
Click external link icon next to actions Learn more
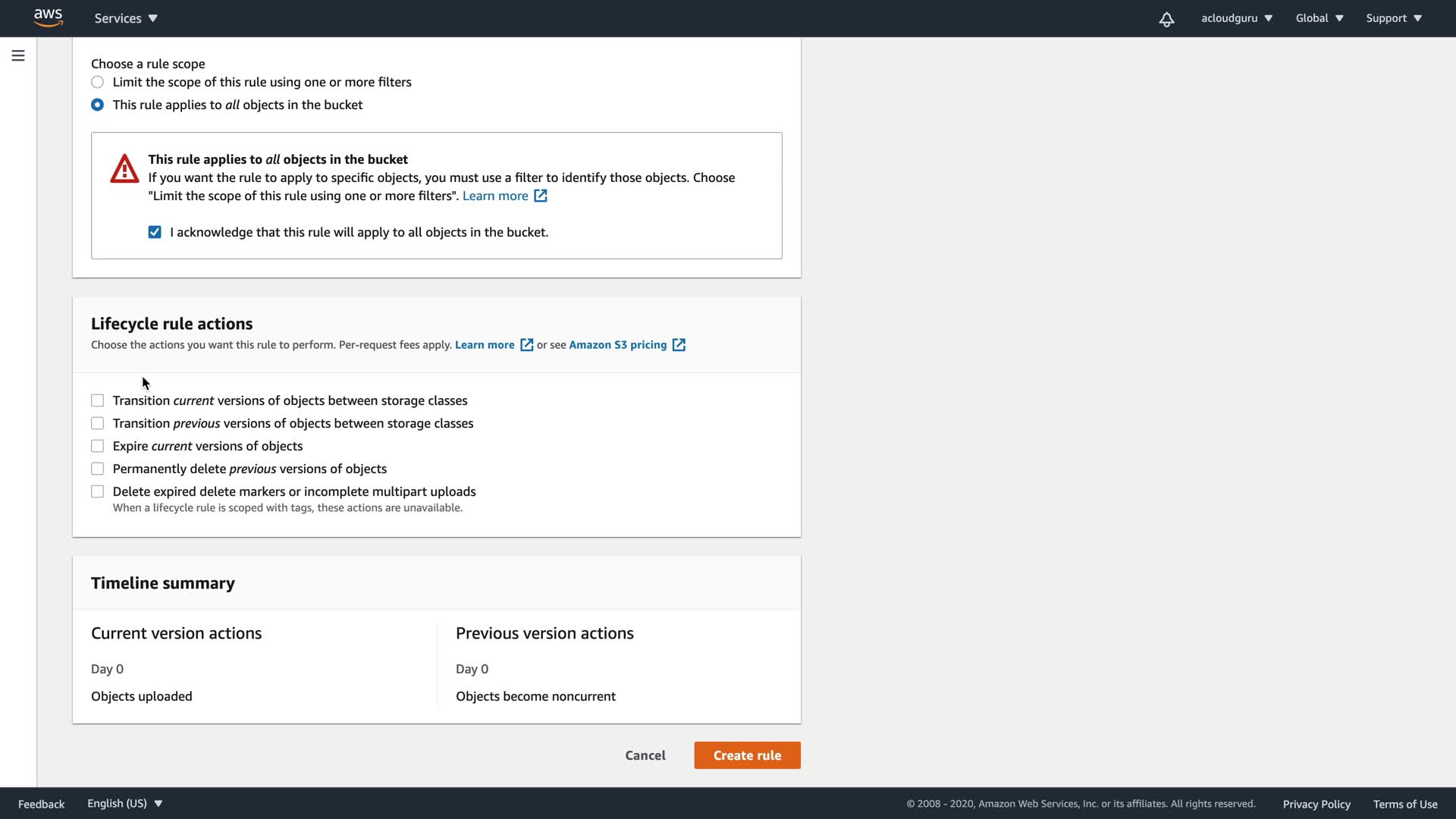tap(526, 345)
